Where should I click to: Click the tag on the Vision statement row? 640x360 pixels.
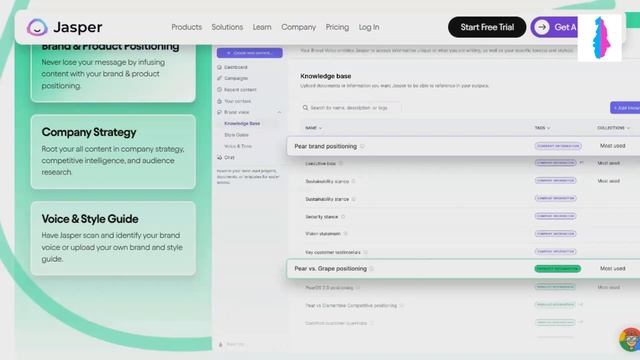click(556, 233)
